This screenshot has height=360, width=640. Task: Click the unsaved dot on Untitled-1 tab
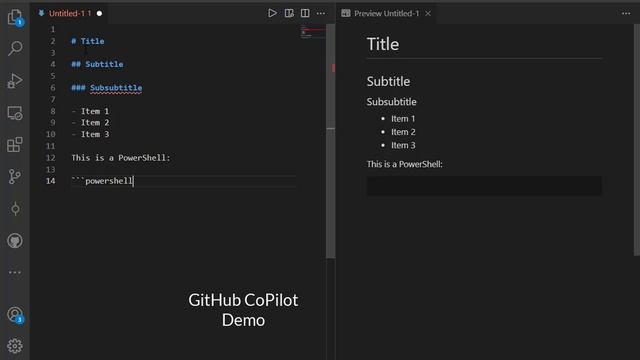pos(99,13)
